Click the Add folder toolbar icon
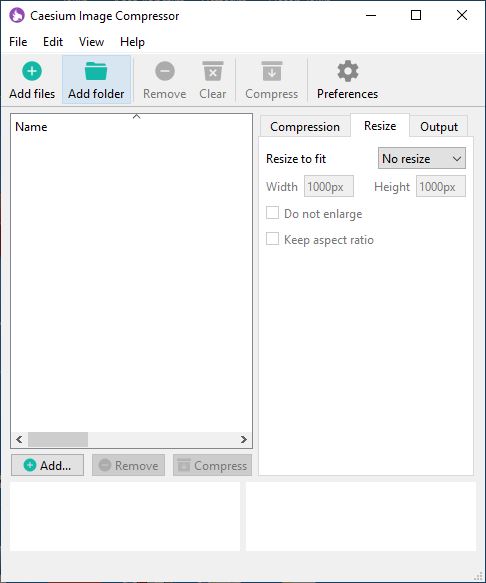This screenshot has width=486, height=583. (x=96, y=71)
